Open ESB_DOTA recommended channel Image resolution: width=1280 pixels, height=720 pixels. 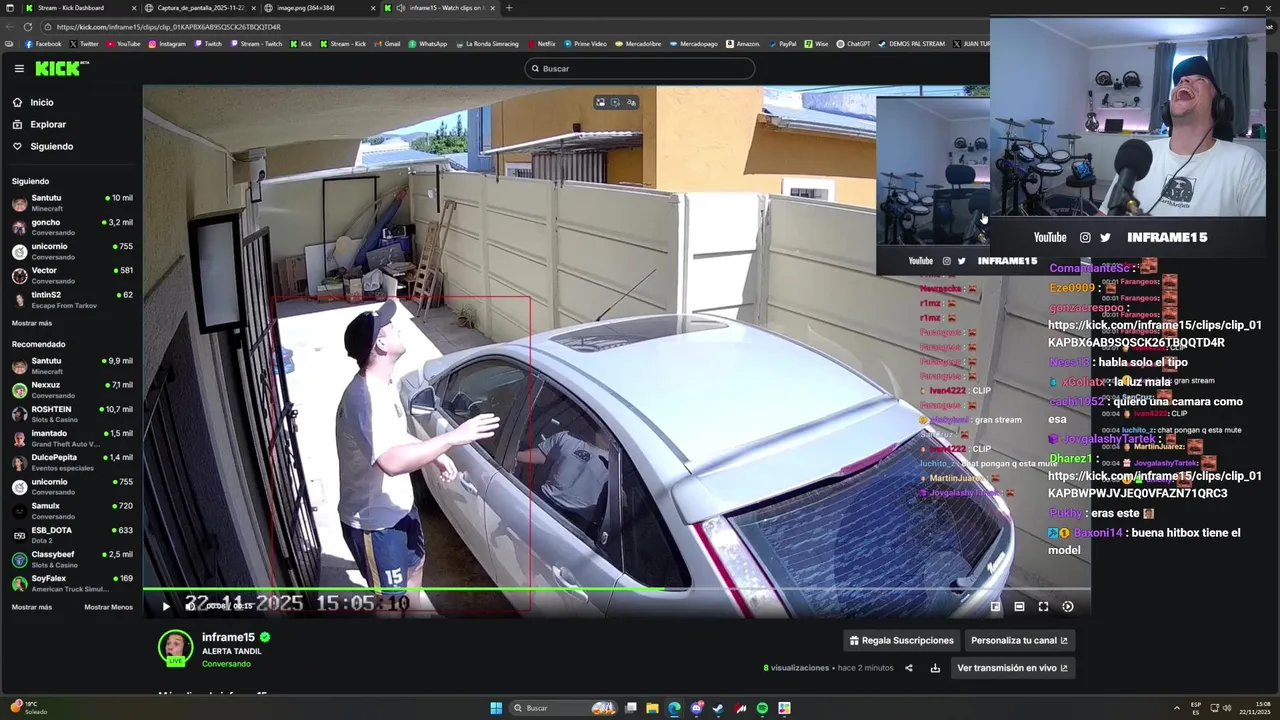coord(71,534)
